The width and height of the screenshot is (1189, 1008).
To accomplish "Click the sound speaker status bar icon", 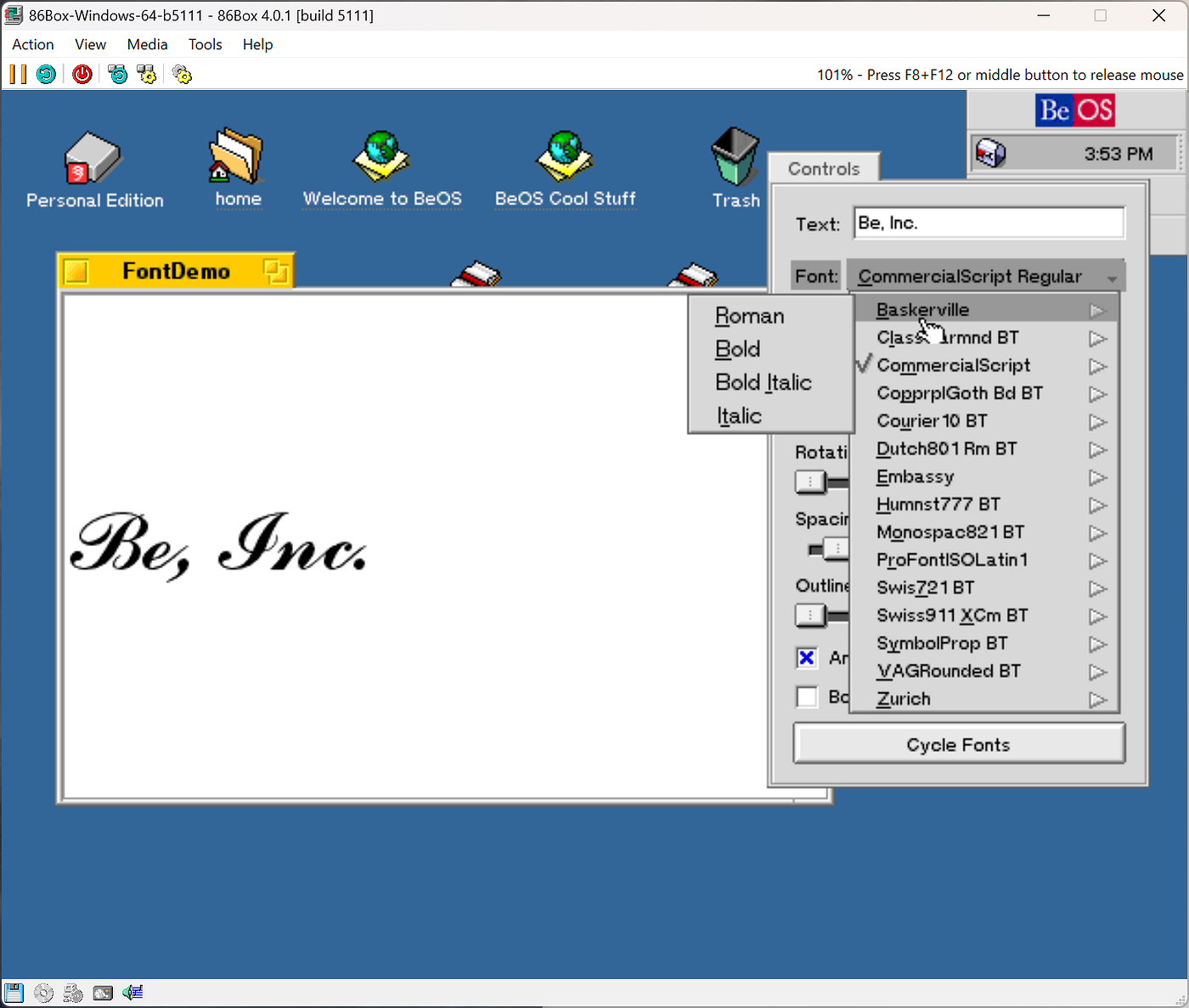I will coord(132,992).
